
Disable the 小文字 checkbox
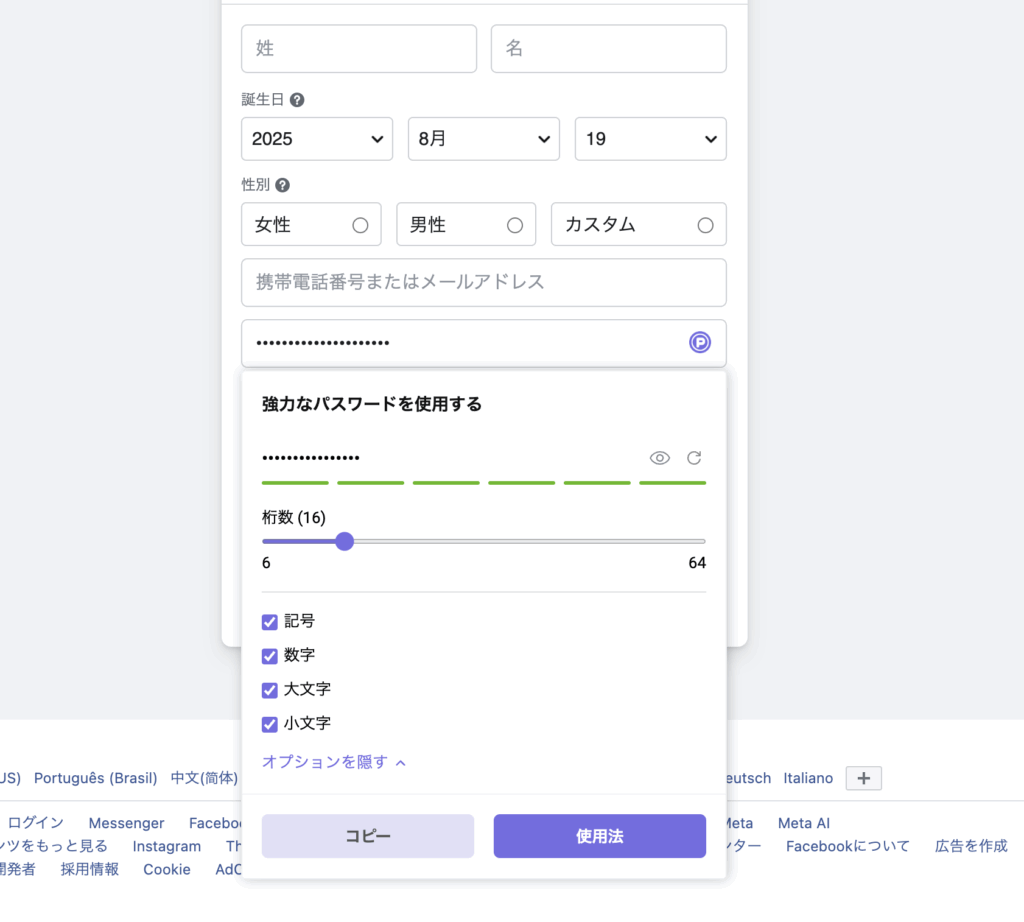click(269, 724)
